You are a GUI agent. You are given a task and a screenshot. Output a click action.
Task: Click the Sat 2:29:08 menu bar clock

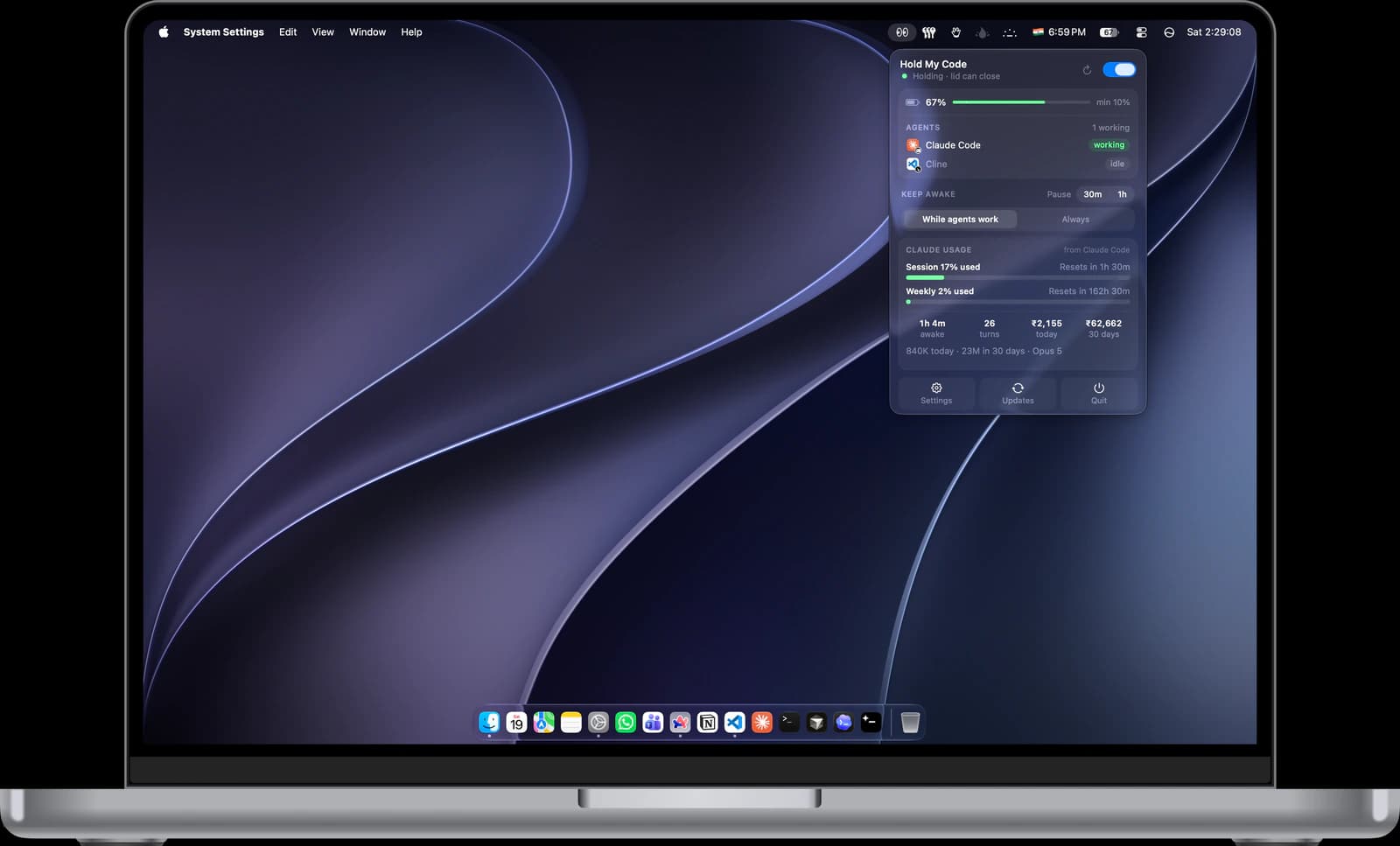(x=1214, y=32)
